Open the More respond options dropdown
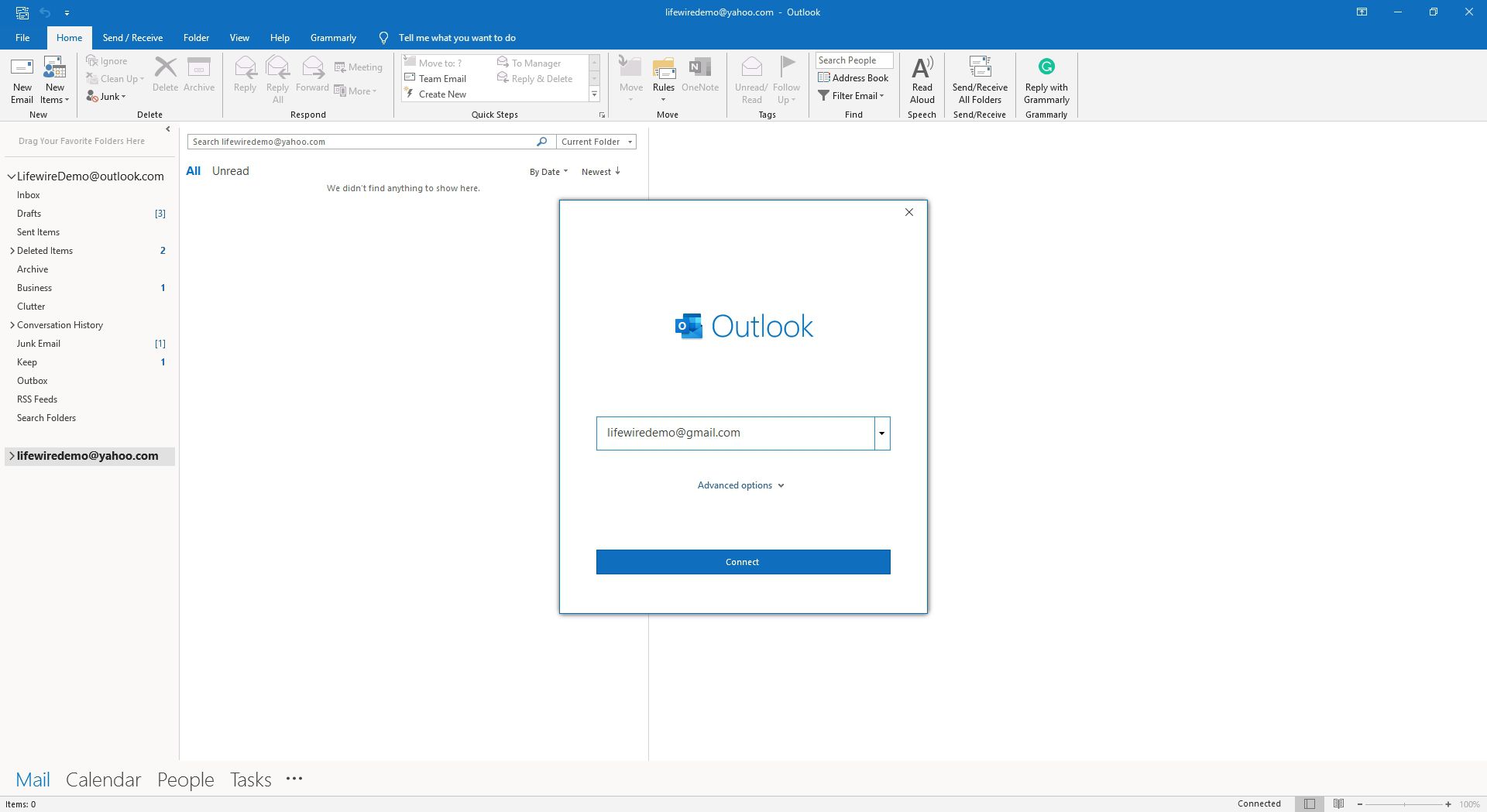 tap(355, 91)
